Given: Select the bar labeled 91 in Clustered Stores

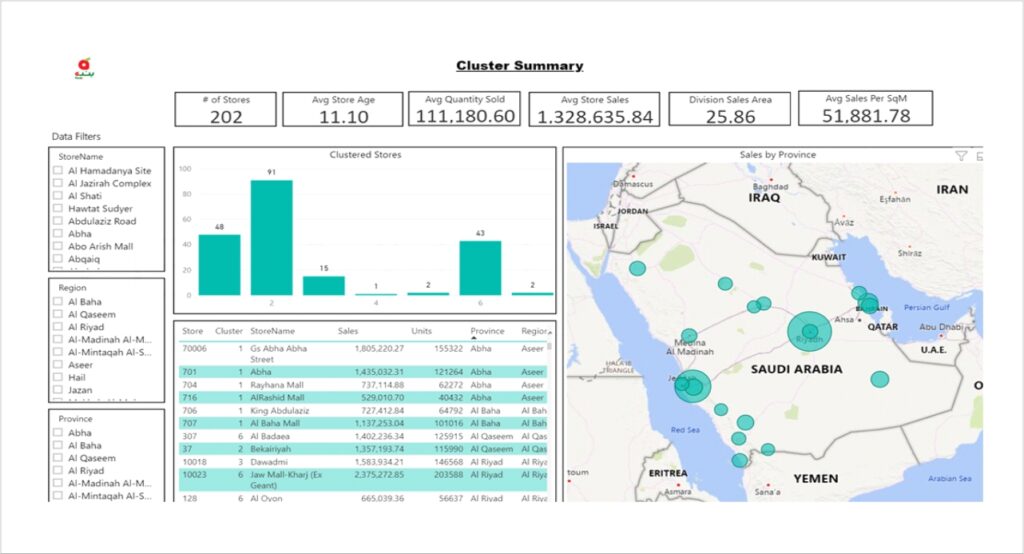Looking at the screenshot, I should pyautogui.click(x=271, y=237).
